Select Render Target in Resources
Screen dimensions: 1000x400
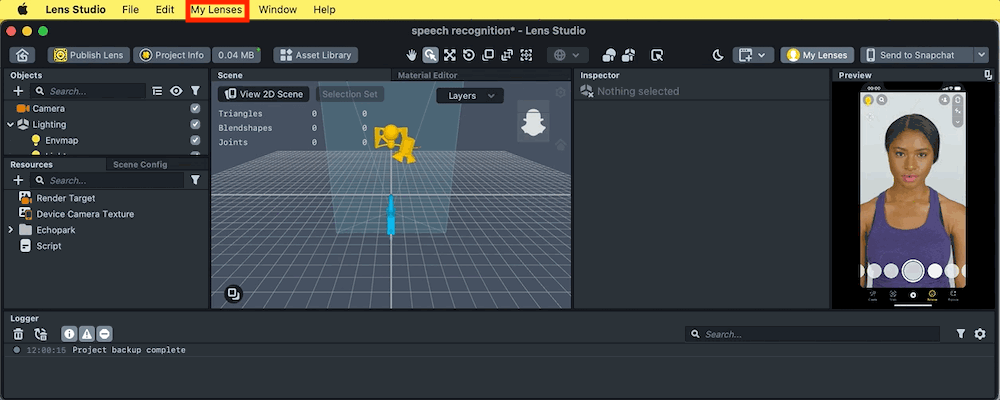click(x=65, y=198)
